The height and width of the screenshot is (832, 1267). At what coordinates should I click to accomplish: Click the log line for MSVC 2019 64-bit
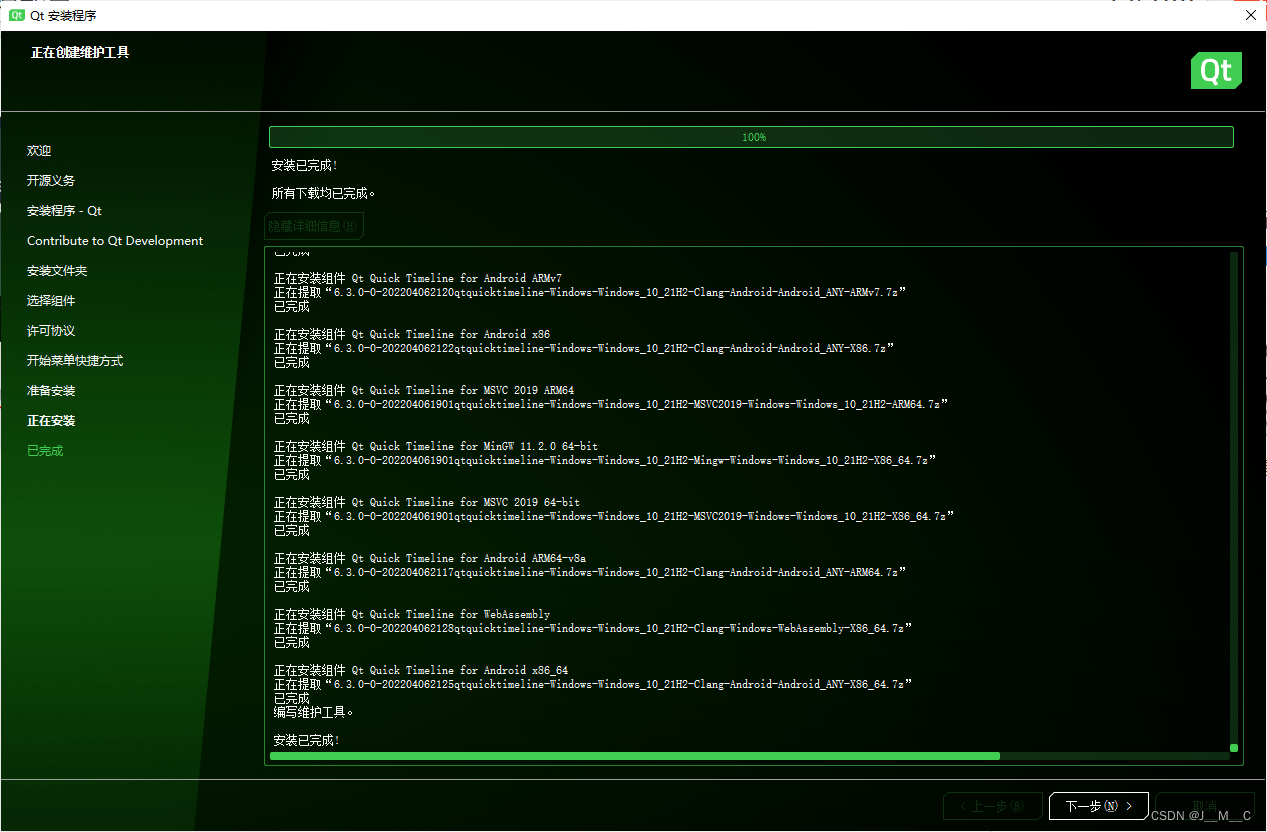427,503
